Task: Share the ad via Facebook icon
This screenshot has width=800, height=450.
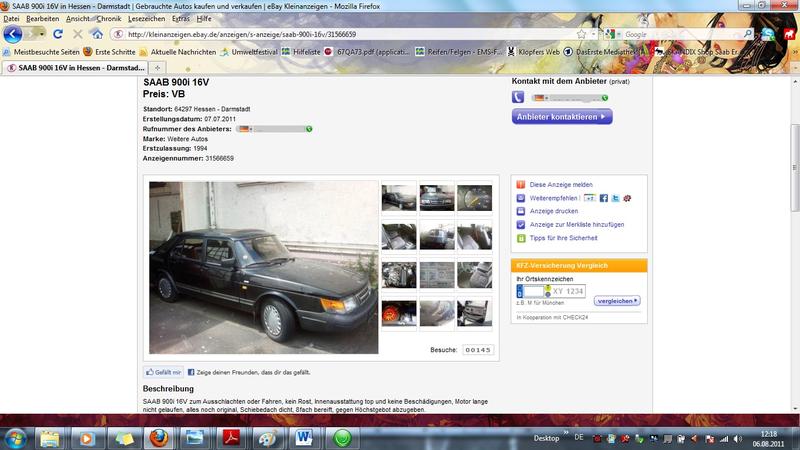Action: (x=604, y=198)
